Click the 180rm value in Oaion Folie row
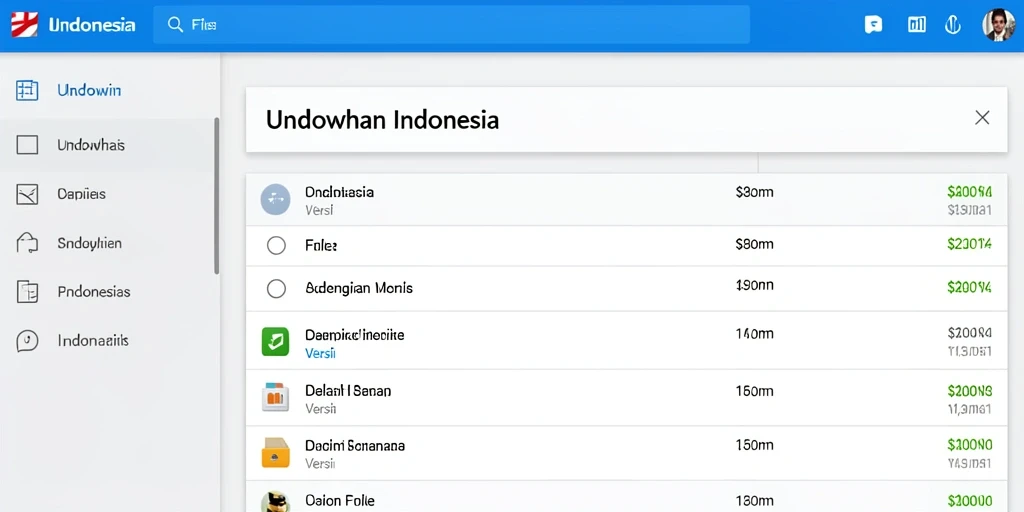Viewport: 1024px width, 512px height. pos(754,500)
